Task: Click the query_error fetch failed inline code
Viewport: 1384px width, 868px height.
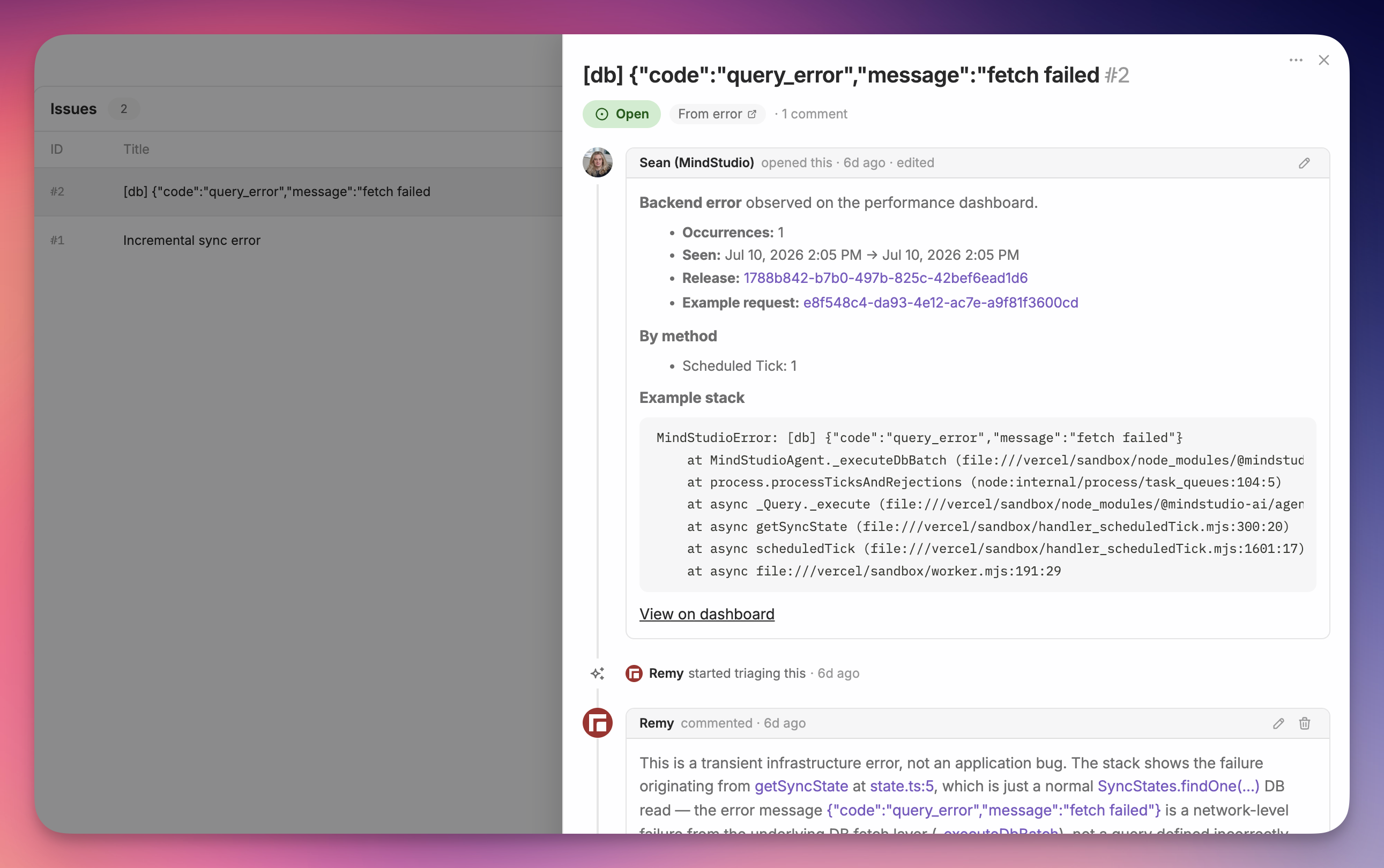Action: (993, 811)
